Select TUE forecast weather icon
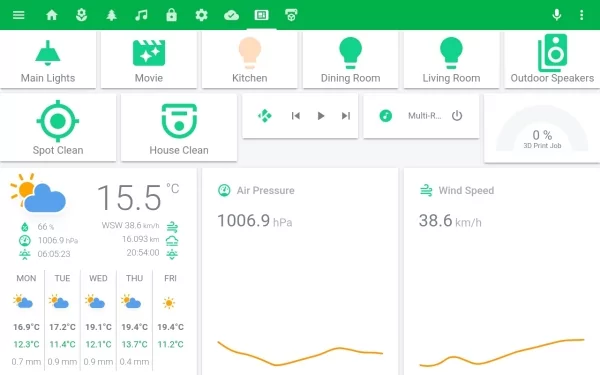Image resolution: width=600 pixels, height=375 pixels. (59, 302)
